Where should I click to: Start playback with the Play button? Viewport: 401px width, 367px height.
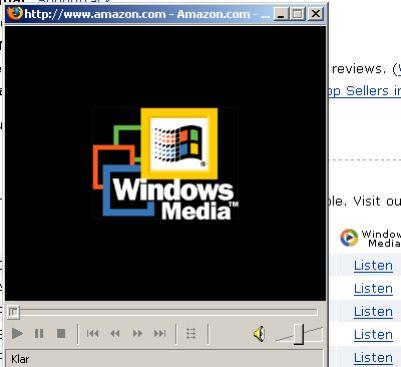(x=17, y=333)
